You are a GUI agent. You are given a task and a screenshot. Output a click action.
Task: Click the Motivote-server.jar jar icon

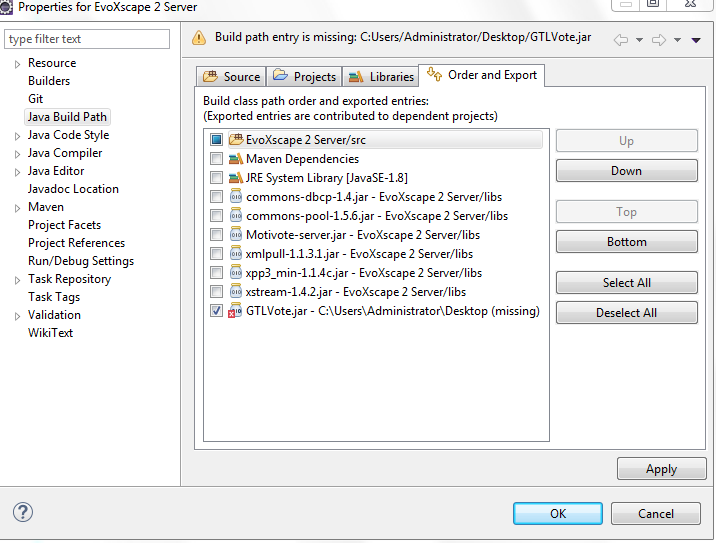(236, 234)
